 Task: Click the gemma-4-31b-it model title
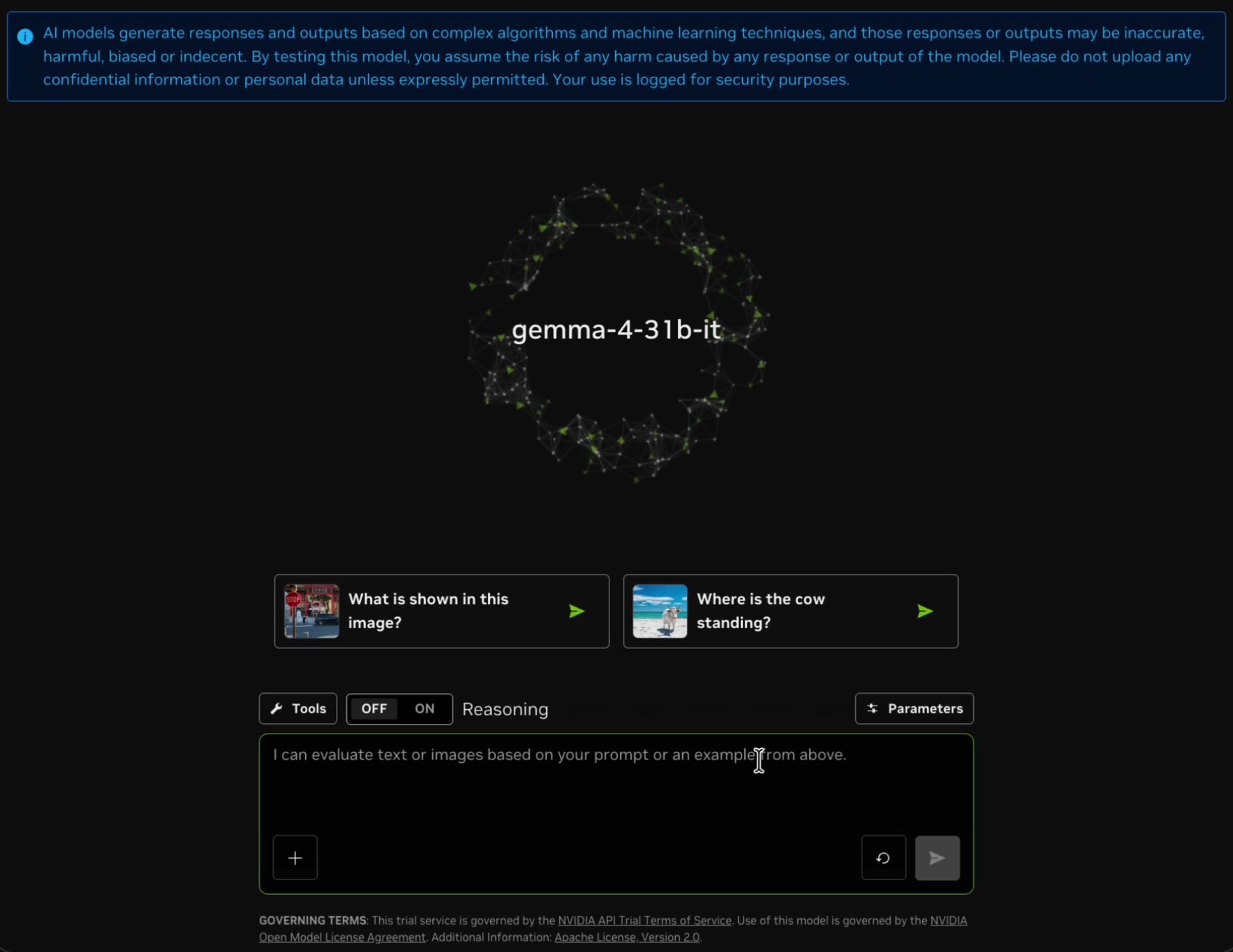tap(616, 329)
